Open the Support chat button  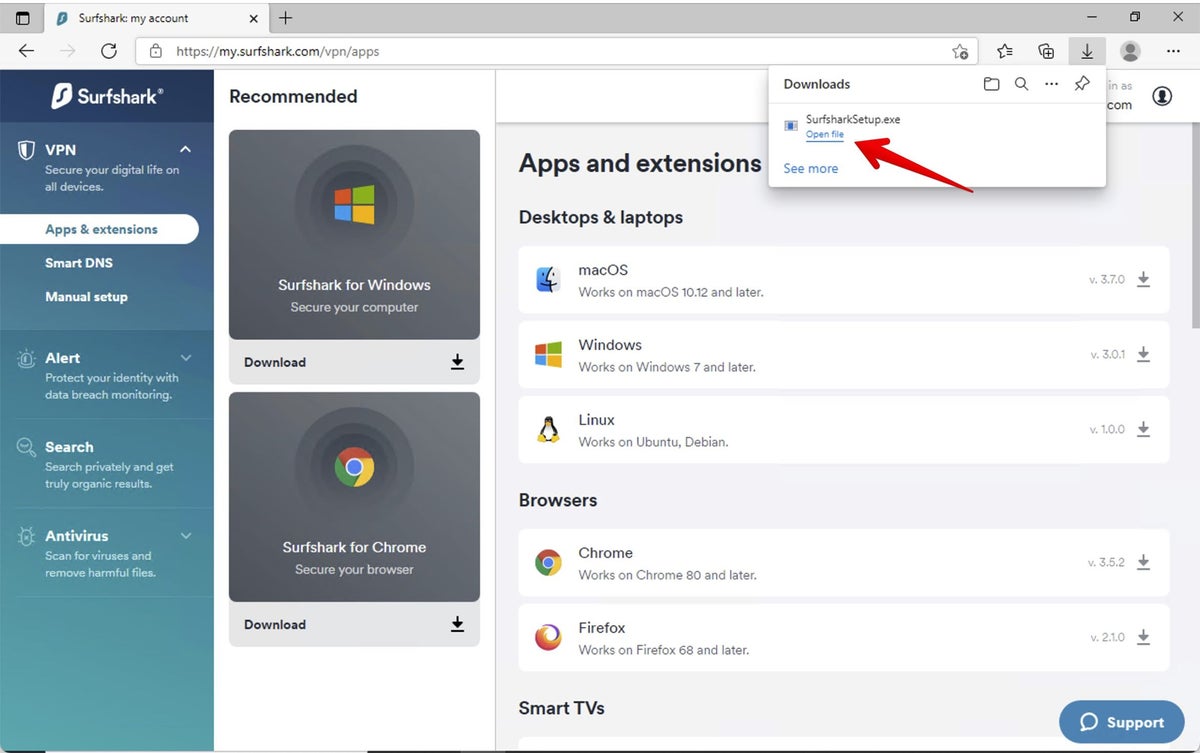1121,722
